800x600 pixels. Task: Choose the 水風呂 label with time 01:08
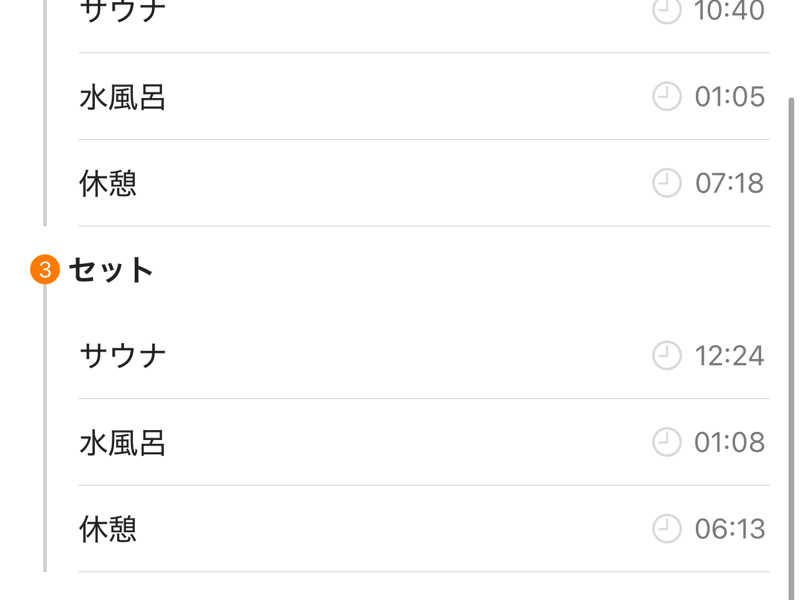[122, 442]
